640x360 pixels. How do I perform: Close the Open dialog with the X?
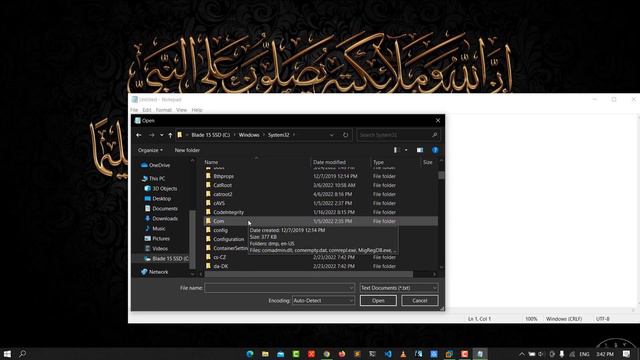(438, 120)
